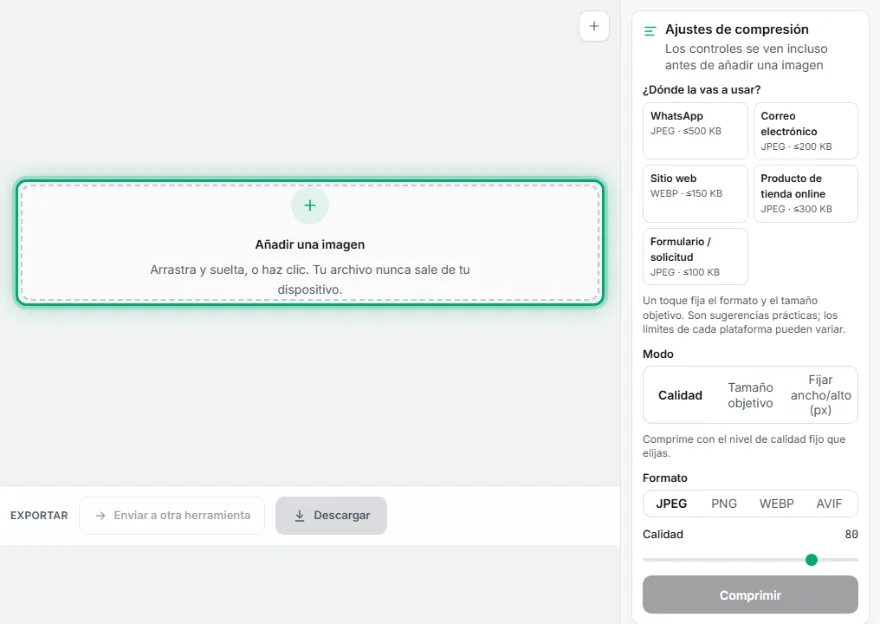Switch mode to Tamaño objetivo
The image size is (880, 624).
(x=750, y=395)
